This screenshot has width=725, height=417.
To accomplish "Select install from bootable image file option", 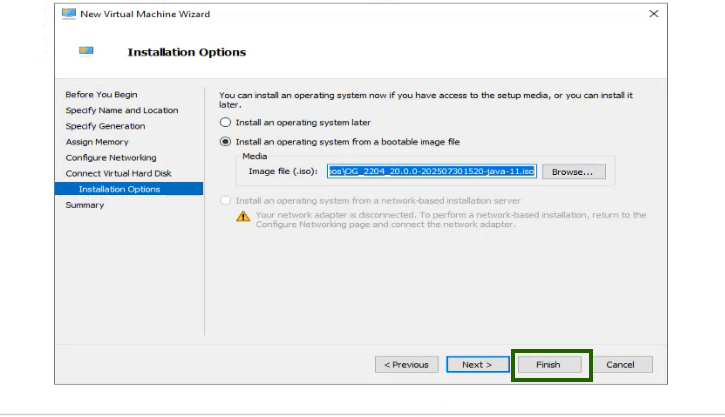I will pos(225,142).
